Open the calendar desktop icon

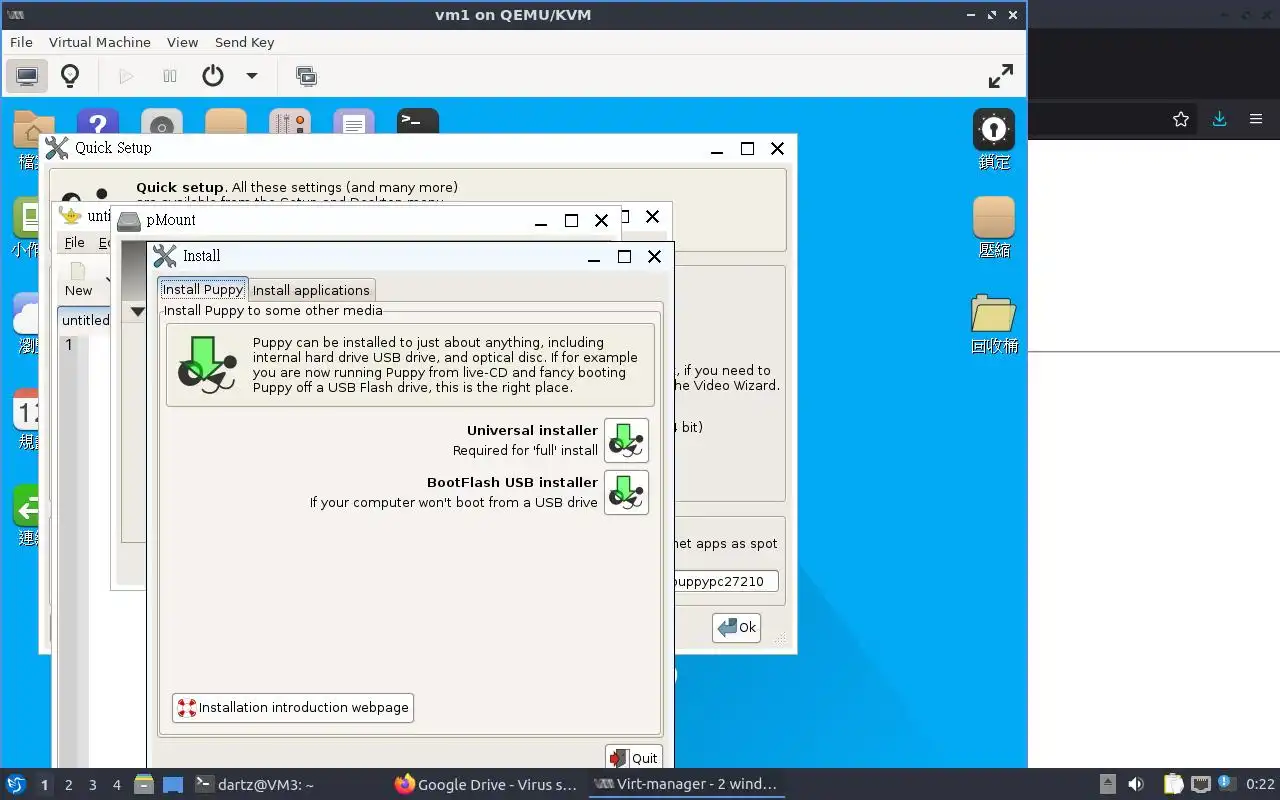tap(26, 410)
